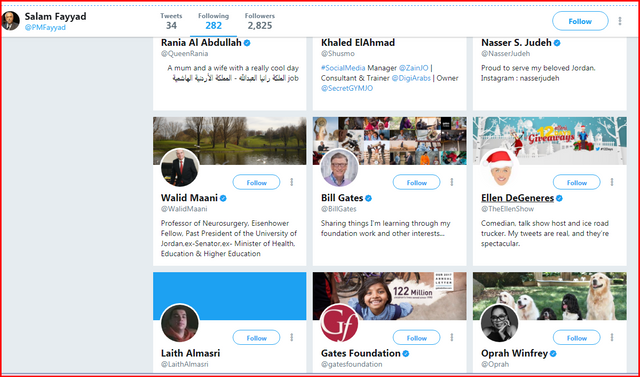The height and width of the screenshot is (377, 640).
Task: Click Gates Foundation logo avatar
Action: (339, 323)
